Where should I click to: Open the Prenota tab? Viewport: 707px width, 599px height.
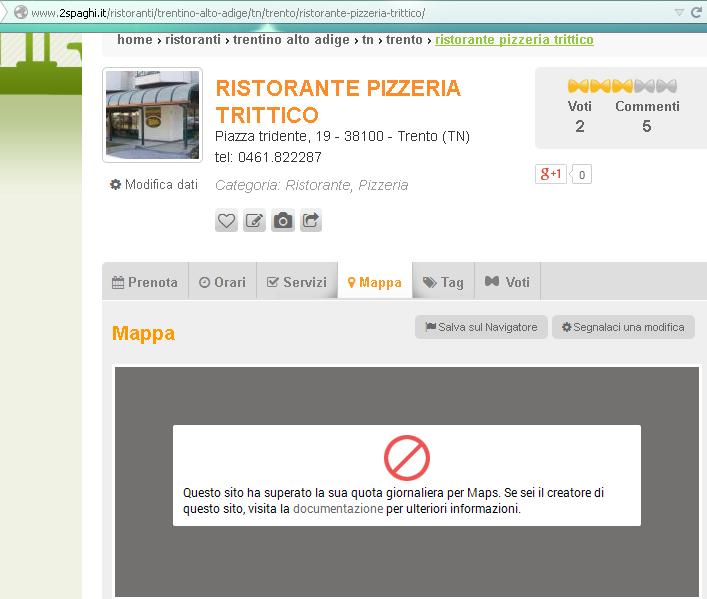(x=145, y=282)
